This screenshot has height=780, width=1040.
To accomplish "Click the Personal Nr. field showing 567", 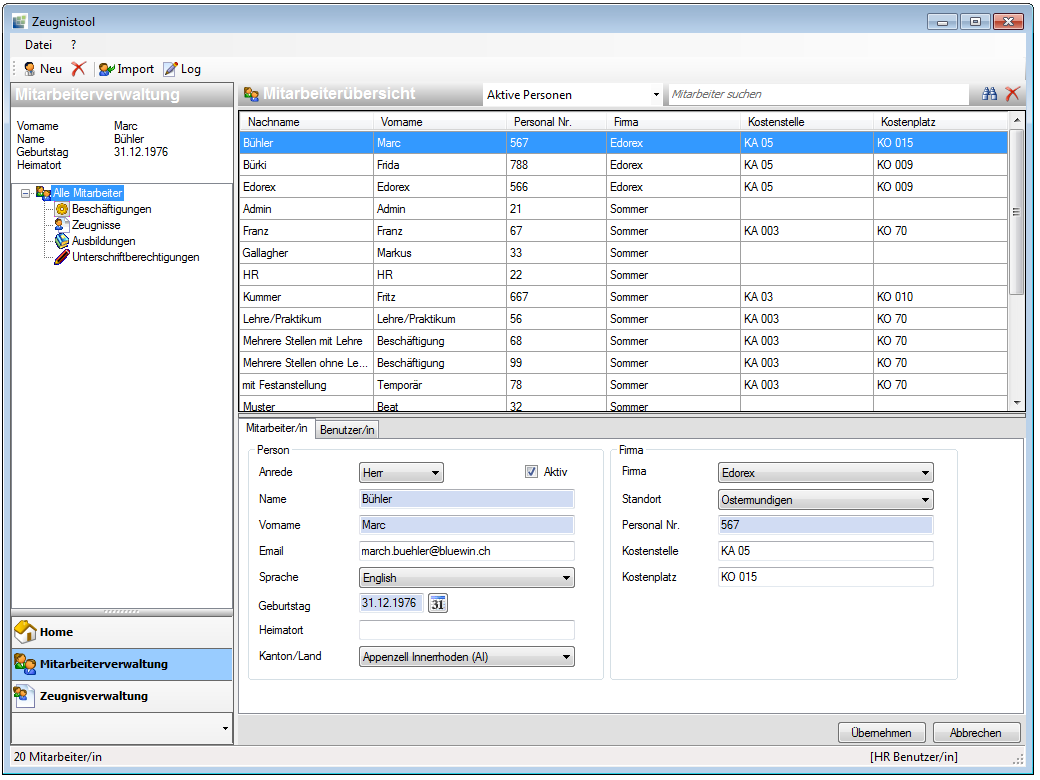I will click(x=825, y=525).
